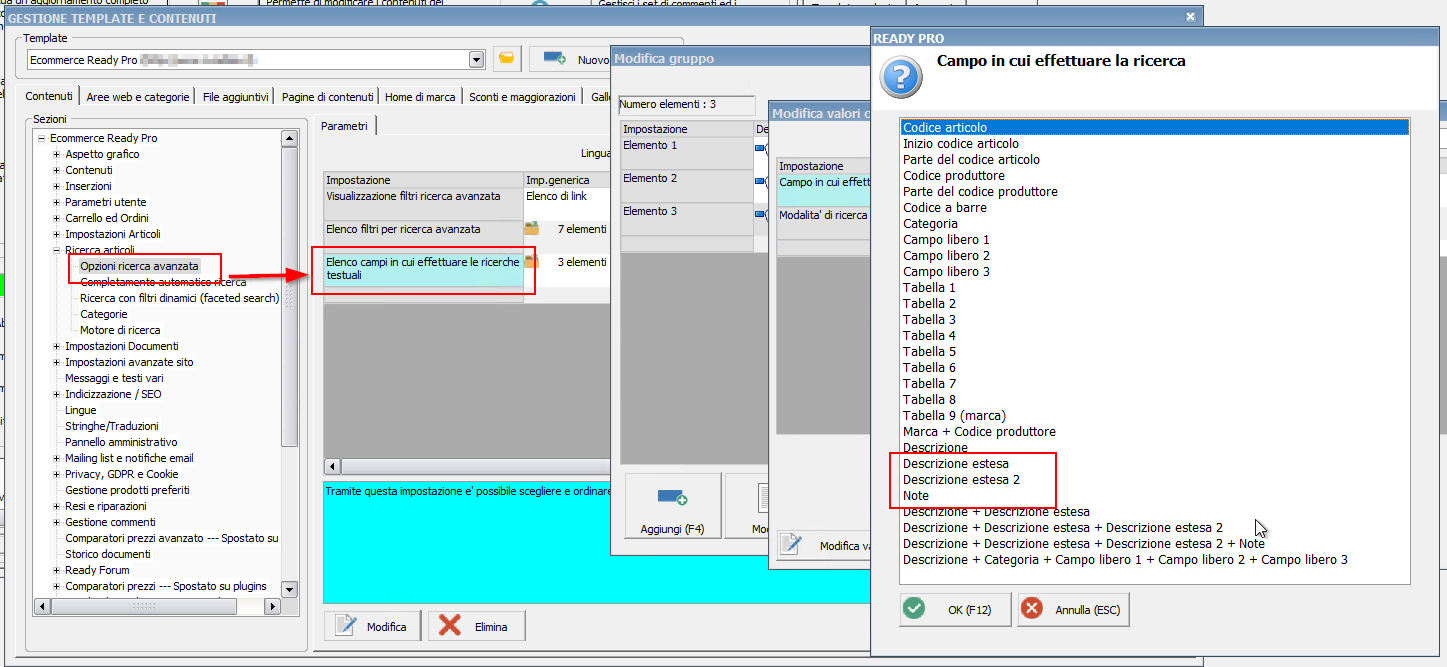Click sections tree scroll up arrow
The height and width of the screenshot is (667, 1447).
pos(290,139)
